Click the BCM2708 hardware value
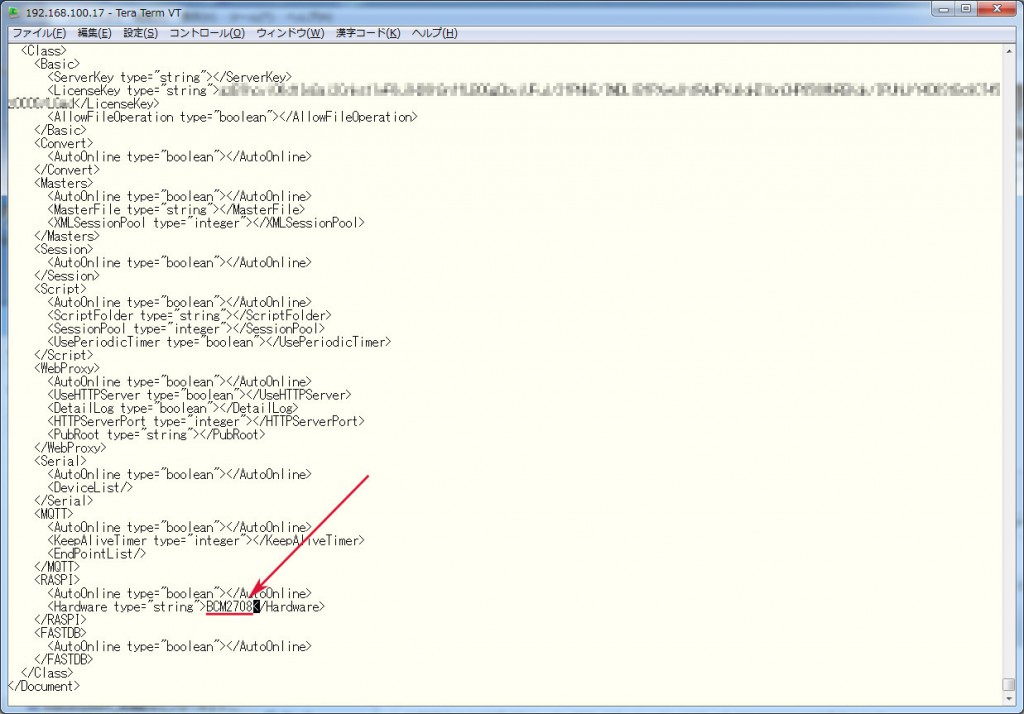This screenshot has width=1024, height=714. click(229, 606)
